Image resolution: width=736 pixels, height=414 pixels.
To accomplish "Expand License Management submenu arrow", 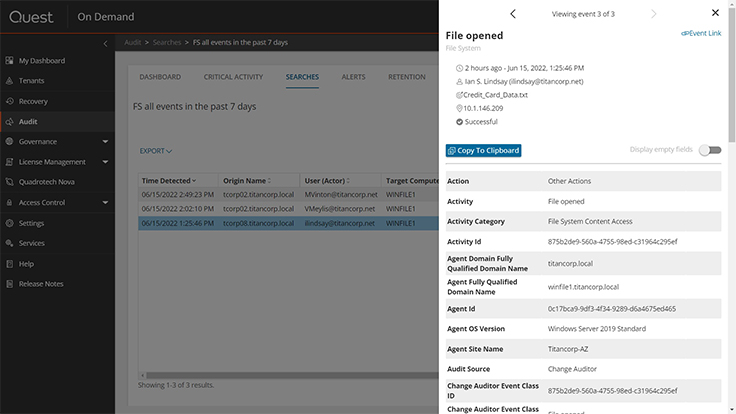I will (x=105, y=162).
